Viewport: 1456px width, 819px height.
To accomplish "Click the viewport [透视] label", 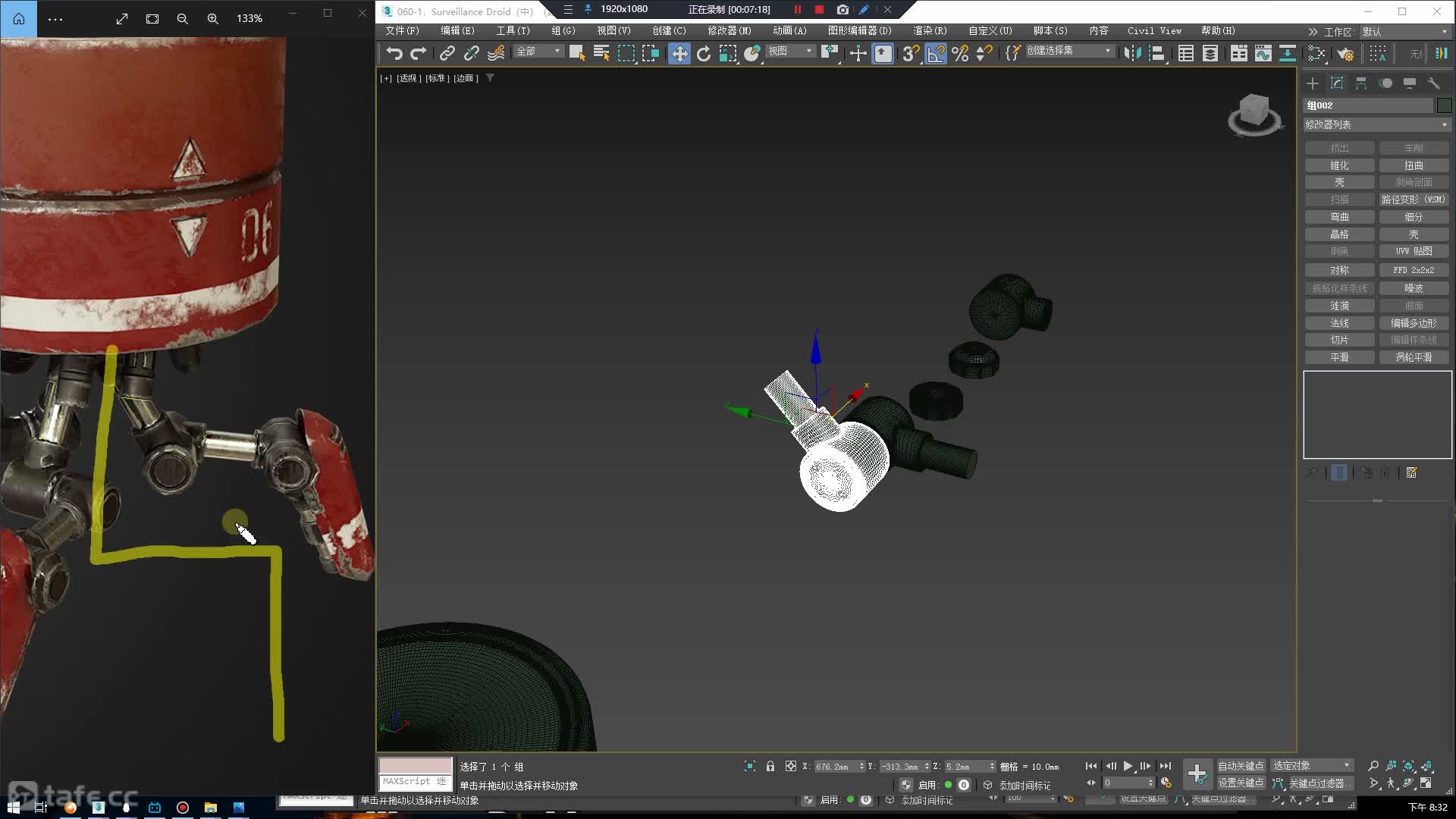I will pyautogui.click(x=408, y=78).
